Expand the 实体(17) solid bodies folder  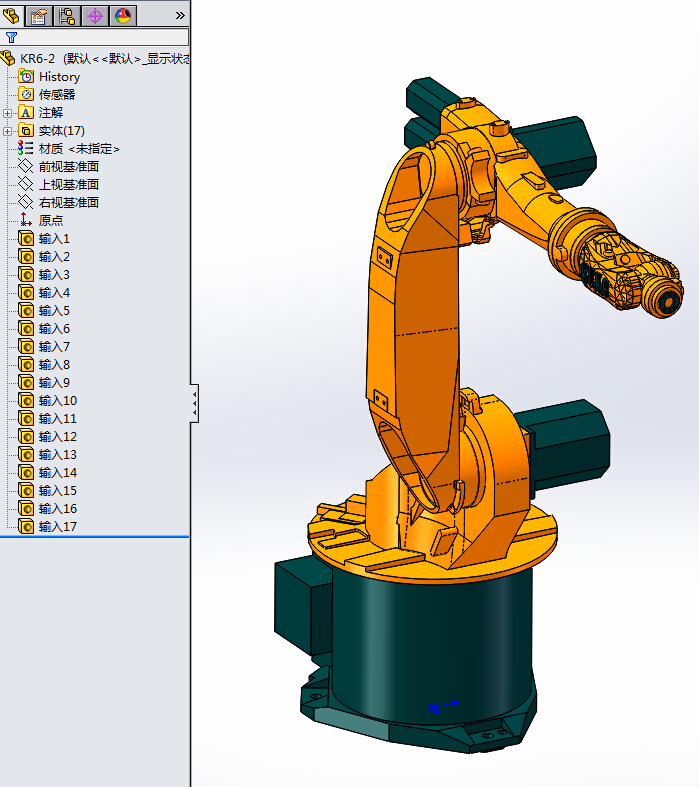click(x=7, y=131)
